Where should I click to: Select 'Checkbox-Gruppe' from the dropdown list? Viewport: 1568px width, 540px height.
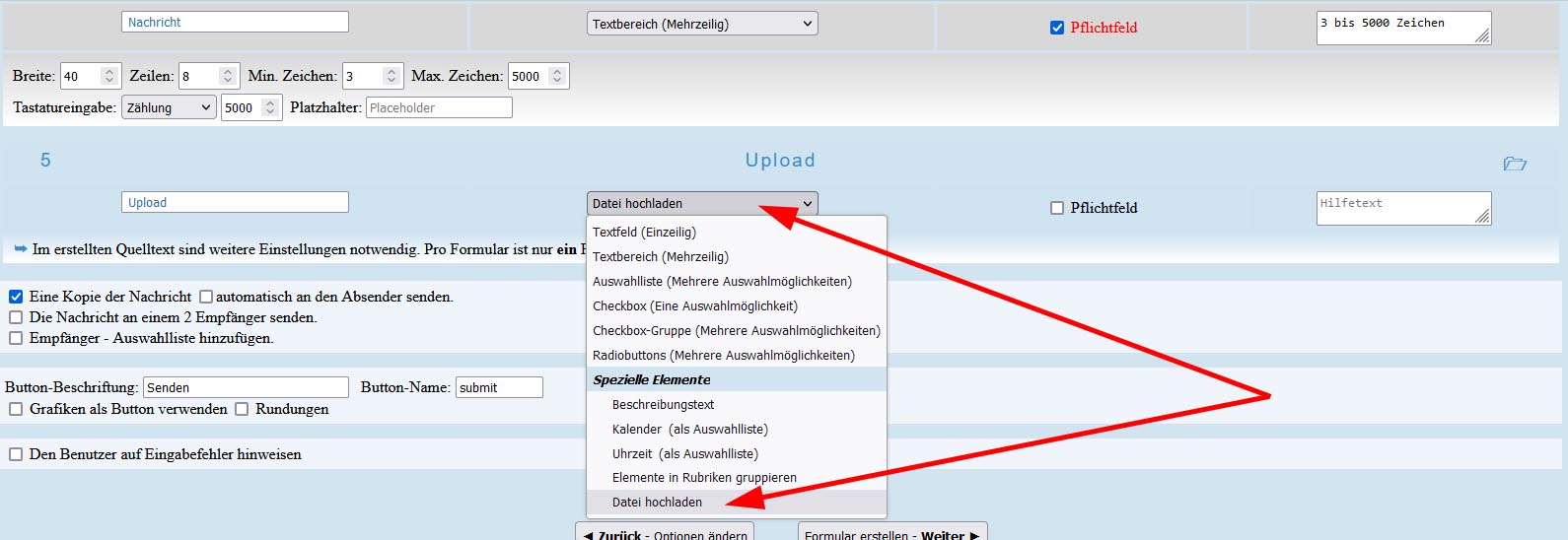(x=736, y=331)
